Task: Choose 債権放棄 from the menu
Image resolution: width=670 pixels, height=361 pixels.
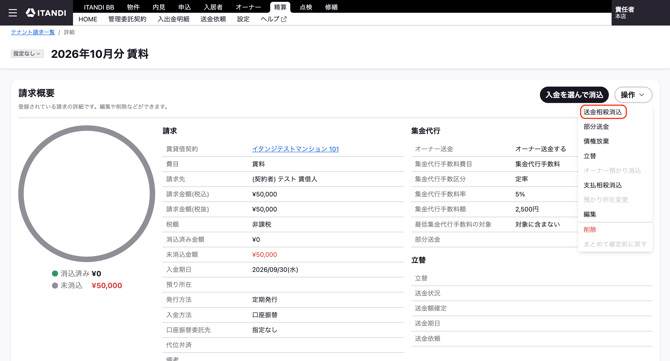Action: (x=597, y=141)
